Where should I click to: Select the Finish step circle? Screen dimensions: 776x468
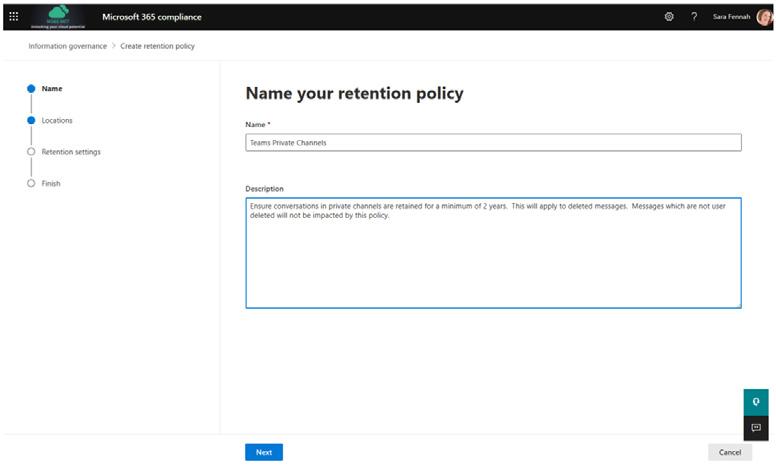31,184
